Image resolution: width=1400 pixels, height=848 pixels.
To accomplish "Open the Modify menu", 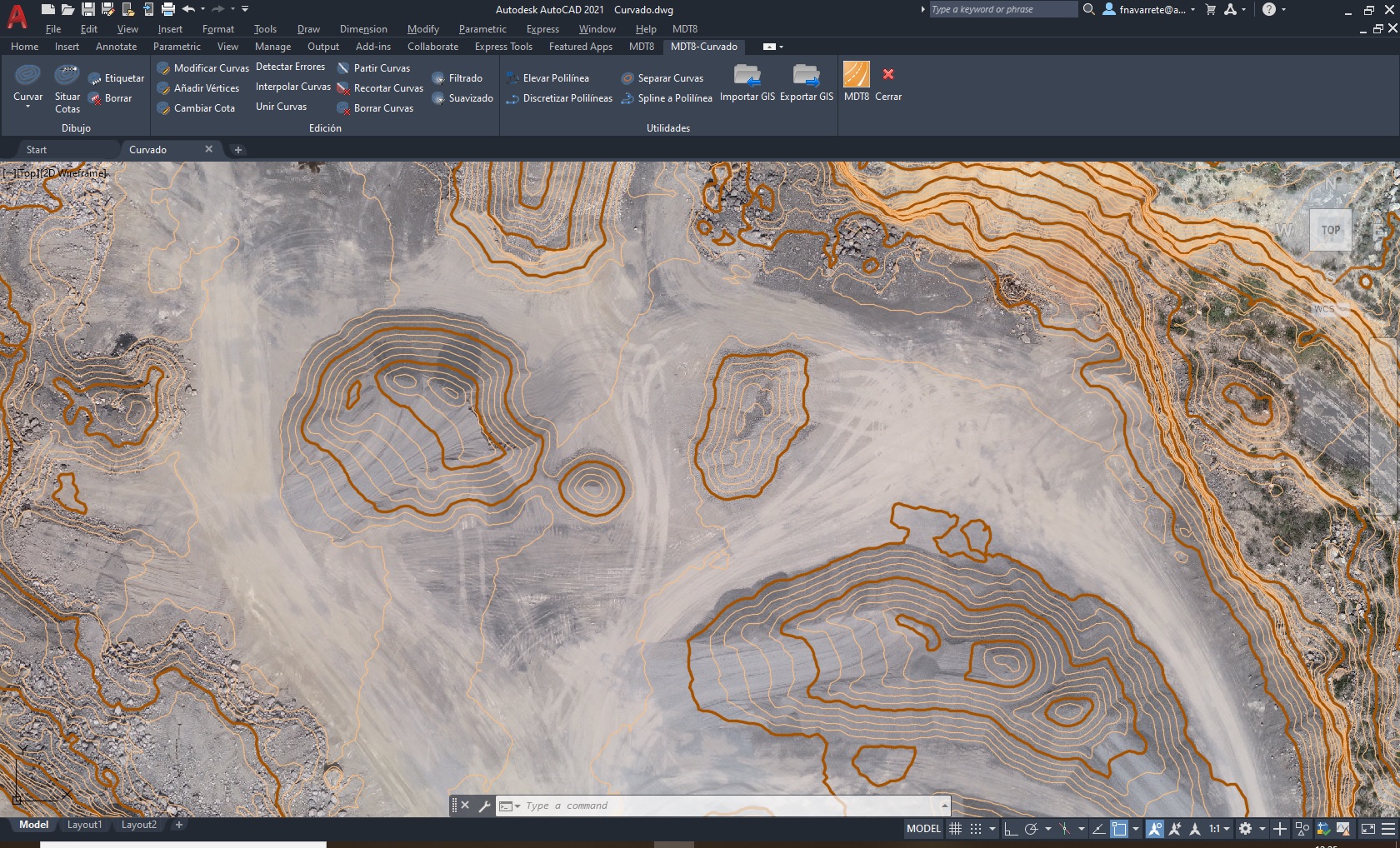I will (x=423, y=29).
